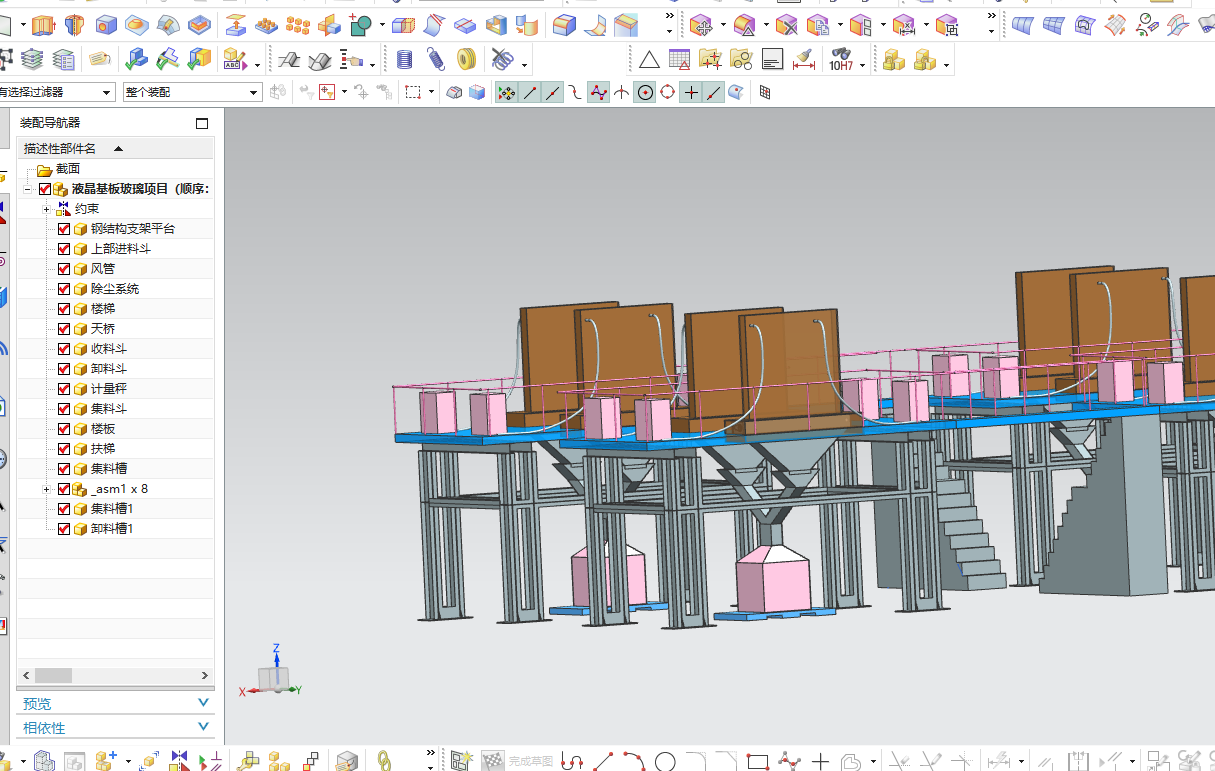The image size is (1215, 771).
Task: Select the 除尘系统 component in tree
Action: [115, 289]
